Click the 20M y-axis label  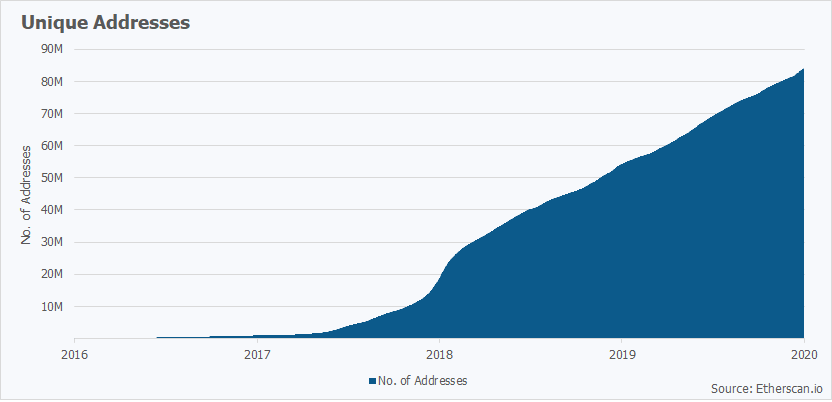[x=52, y=274]
